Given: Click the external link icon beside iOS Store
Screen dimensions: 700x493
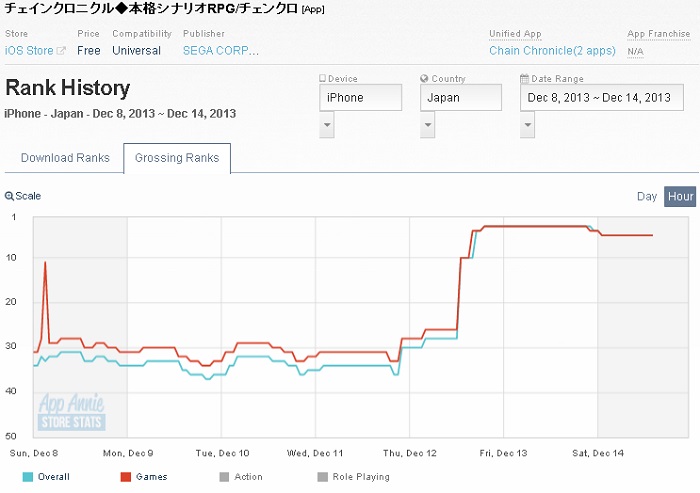Looking at the screenshot, I should (61, 51).
